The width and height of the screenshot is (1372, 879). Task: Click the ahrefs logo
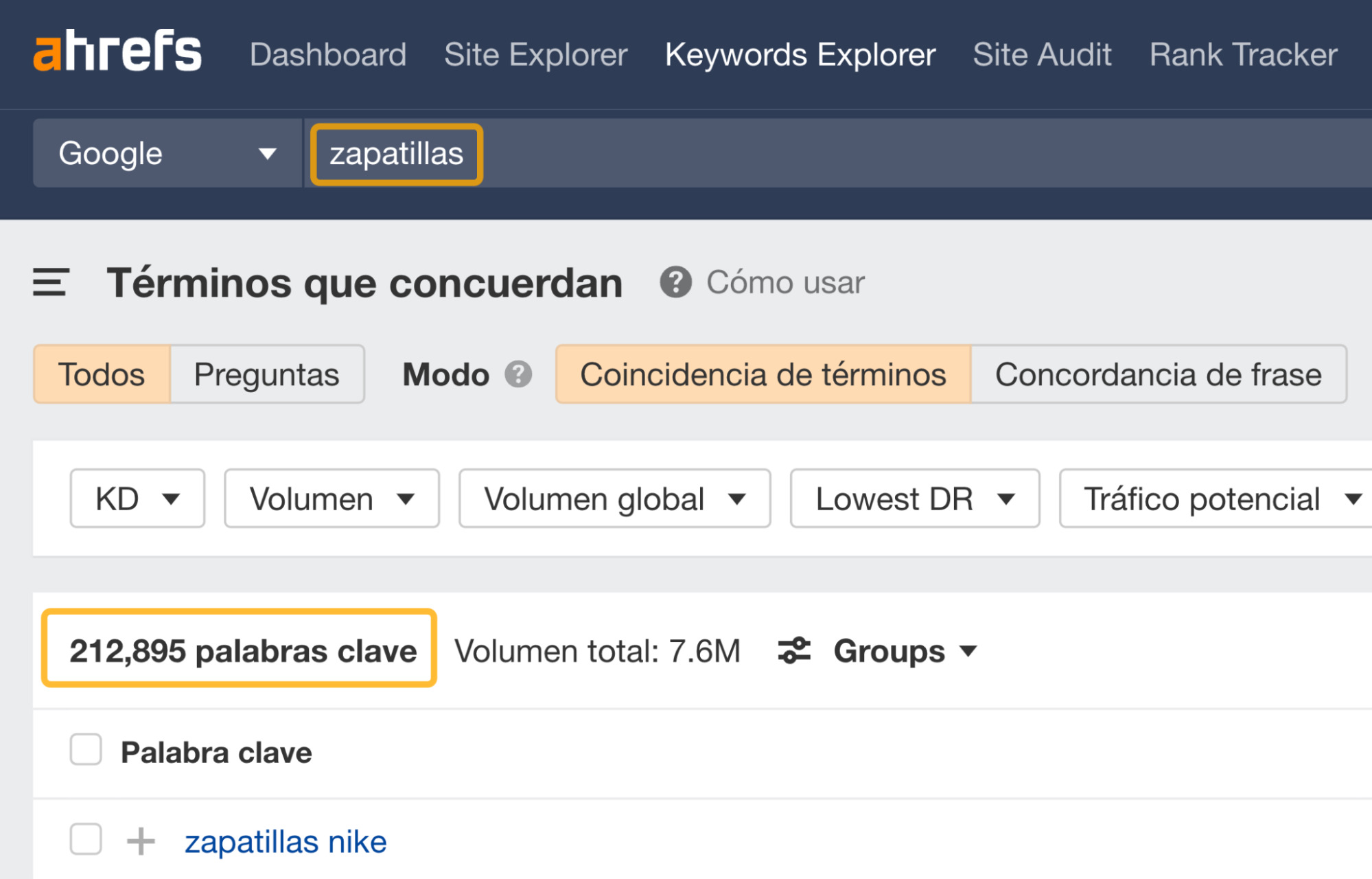[x=117, y=54]
